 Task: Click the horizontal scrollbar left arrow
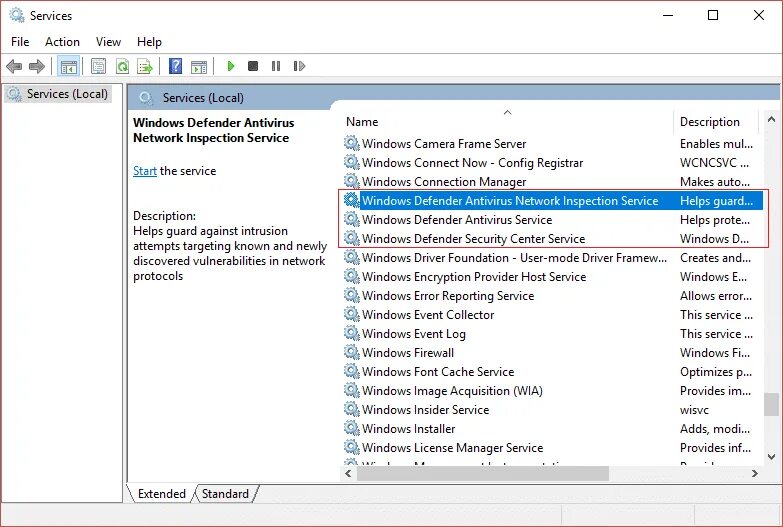(348, 473)
